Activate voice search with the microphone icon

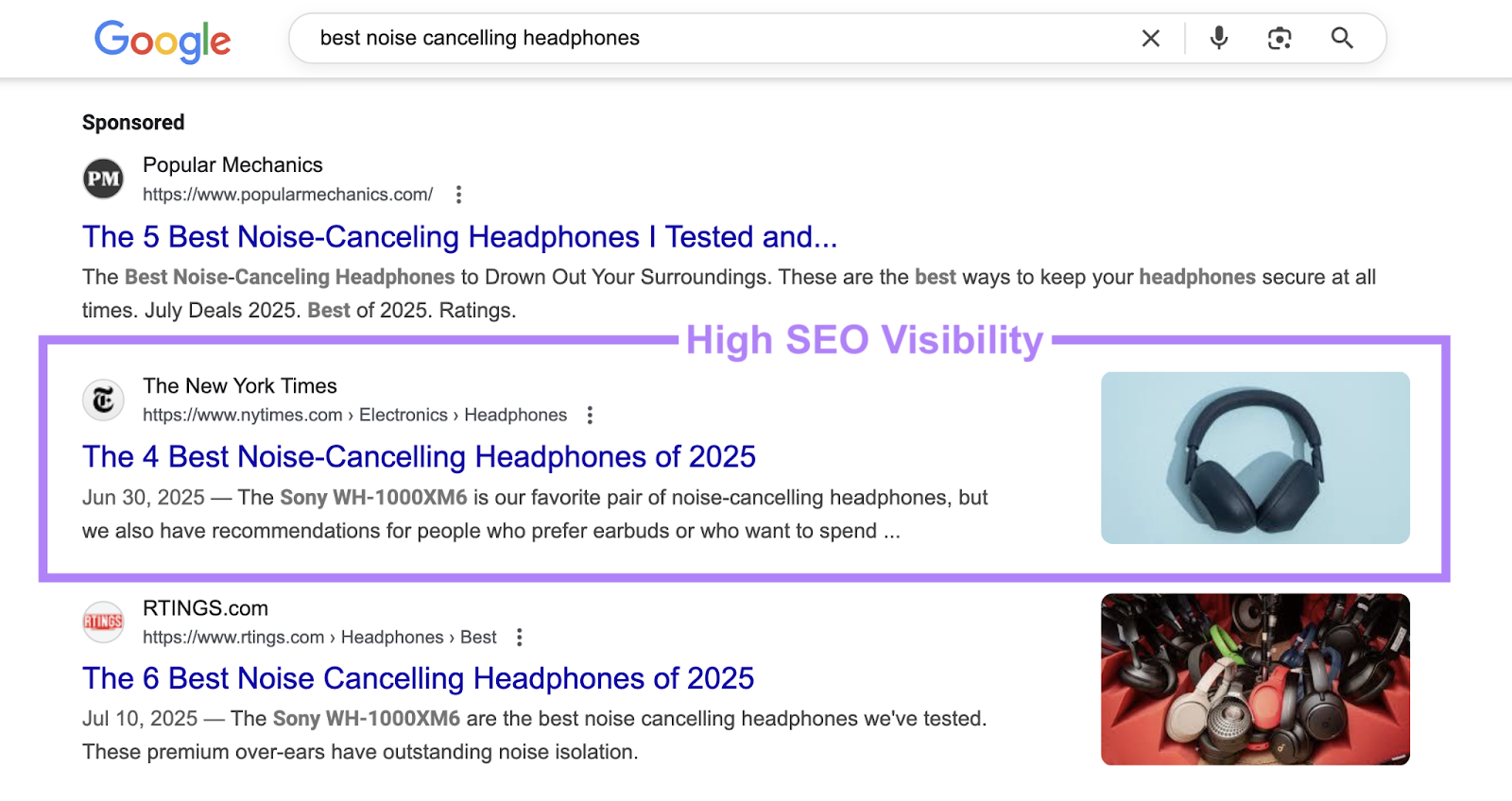pyautogui.click(x=1217, y=39)
